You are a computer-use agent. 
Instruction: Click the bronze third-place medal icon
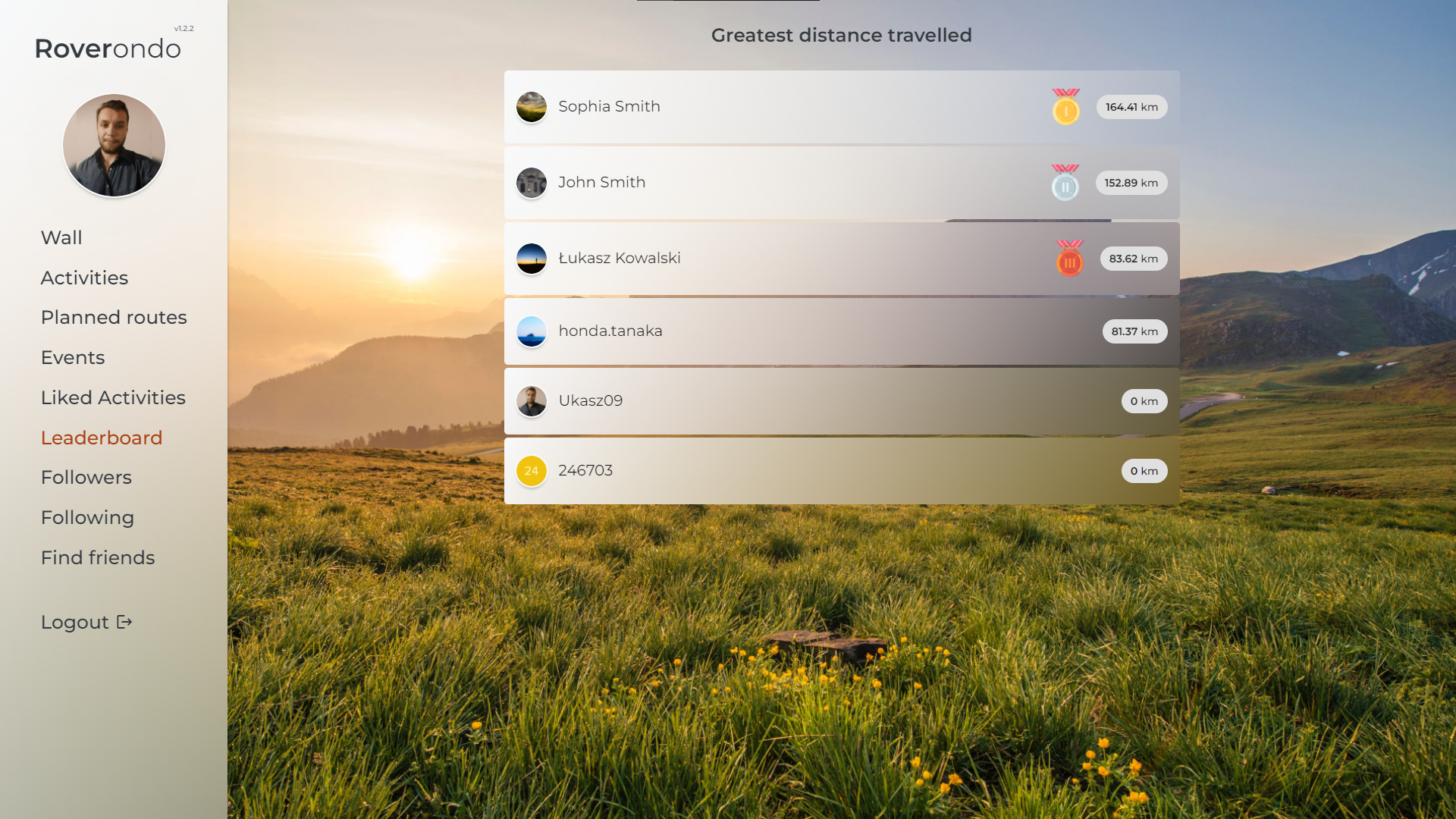pos(1069,259)
